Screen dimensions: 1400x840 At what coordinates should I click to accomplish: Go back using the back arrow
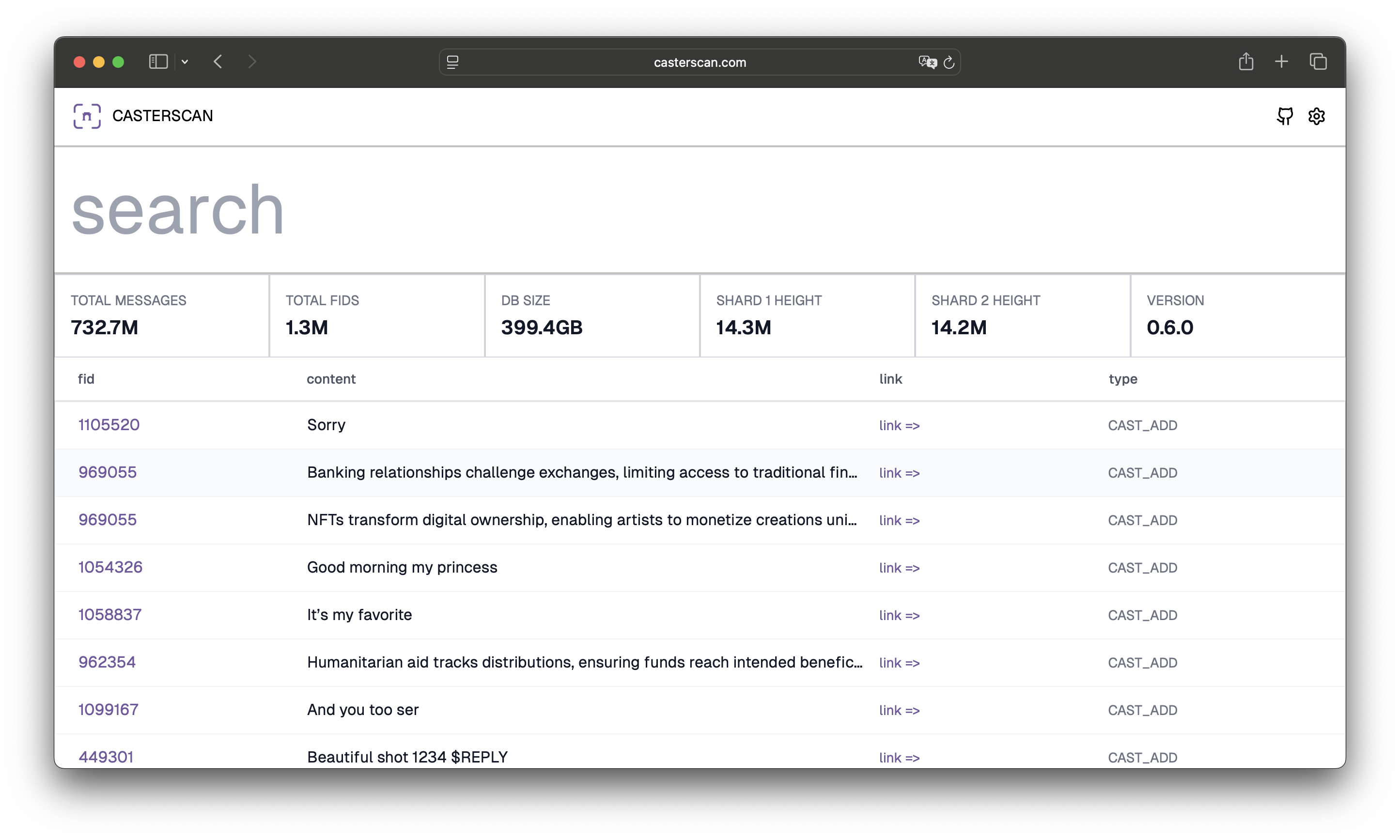(218, 62)
